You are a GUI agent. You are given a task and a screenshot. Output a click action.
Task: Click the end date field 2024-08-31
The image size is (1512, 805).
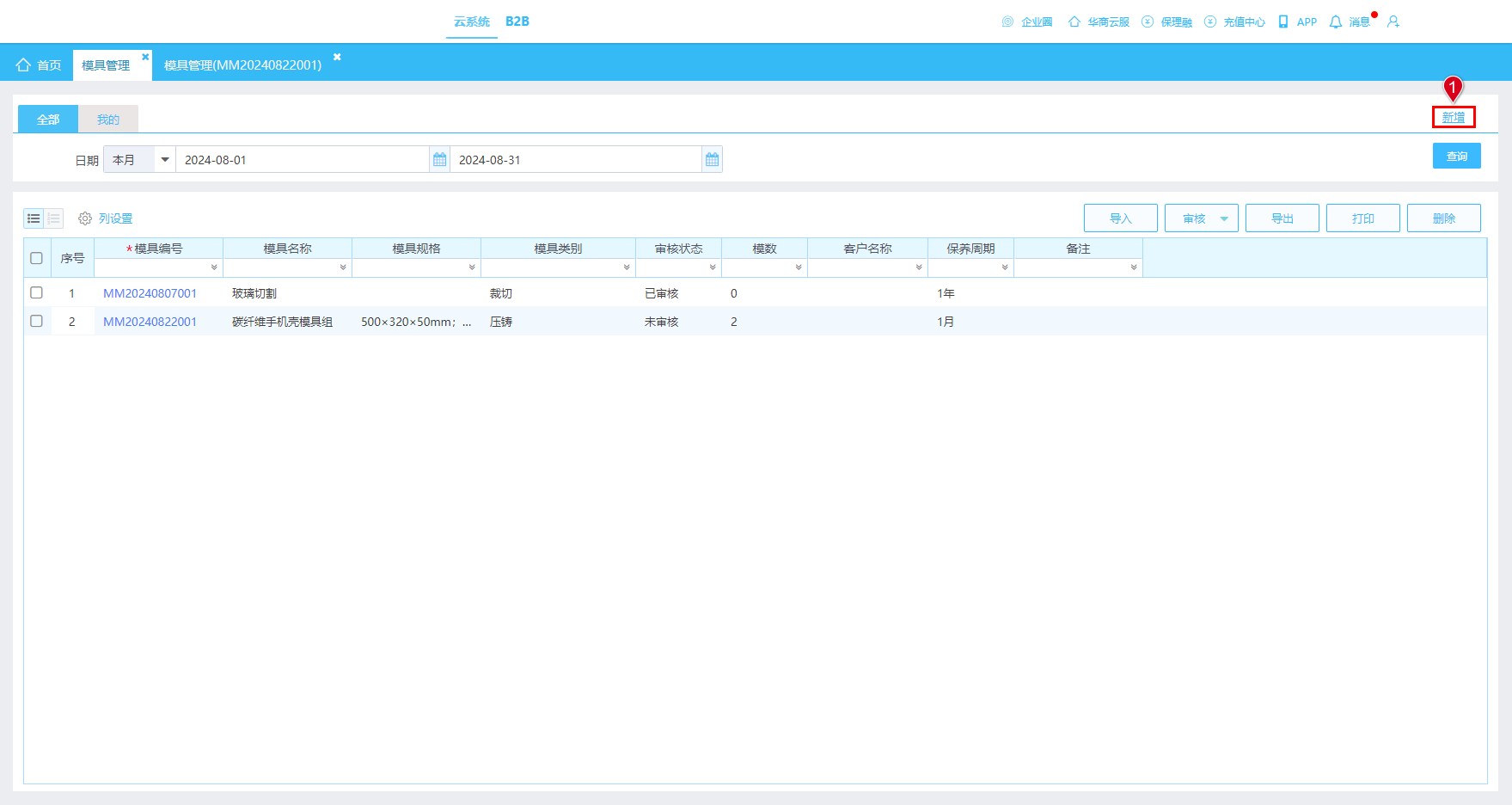[576, 160]
